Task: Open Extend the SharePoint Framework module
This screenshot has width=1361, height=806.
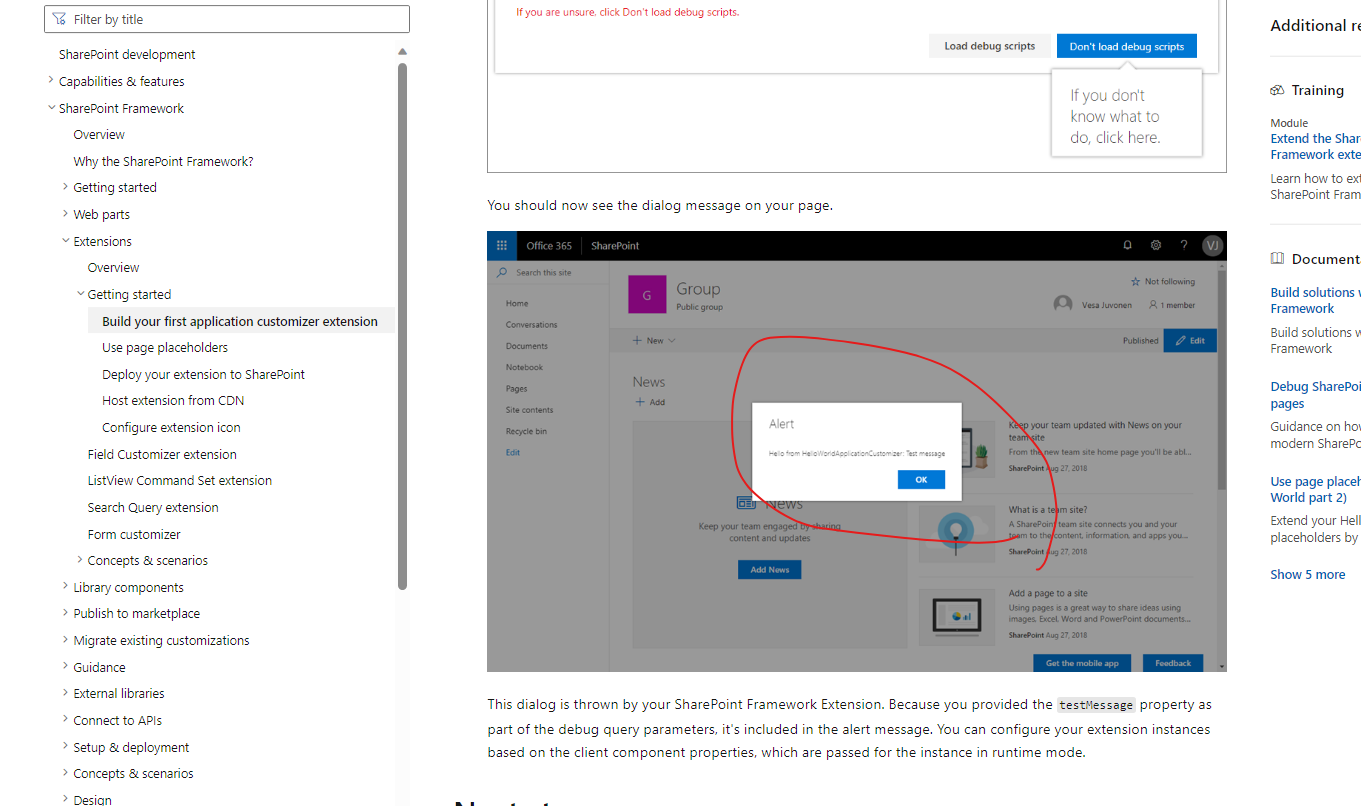Action: pos(1315,146)
